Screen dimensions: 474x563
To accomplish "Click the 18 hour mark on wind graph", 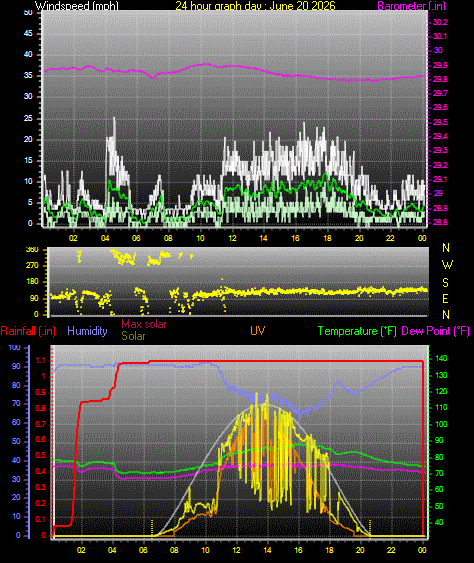I will point(327,238).
